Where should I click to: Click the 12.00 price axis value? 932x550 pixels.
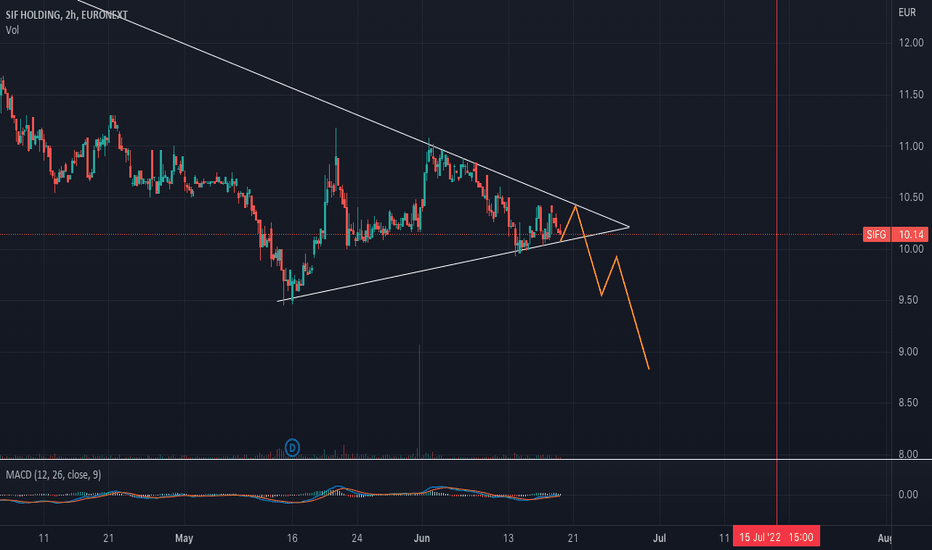point(911,43)
